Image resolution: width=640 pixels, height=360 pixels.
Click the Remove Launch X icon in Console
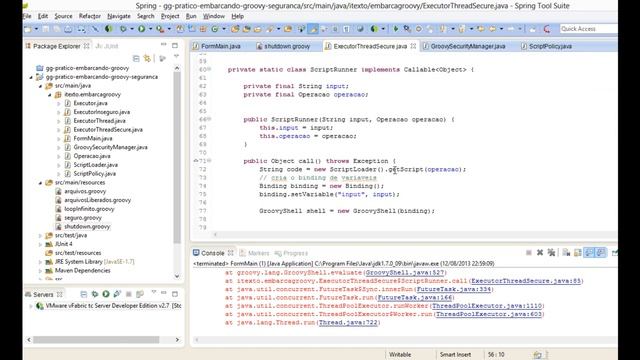click(540, 253)
